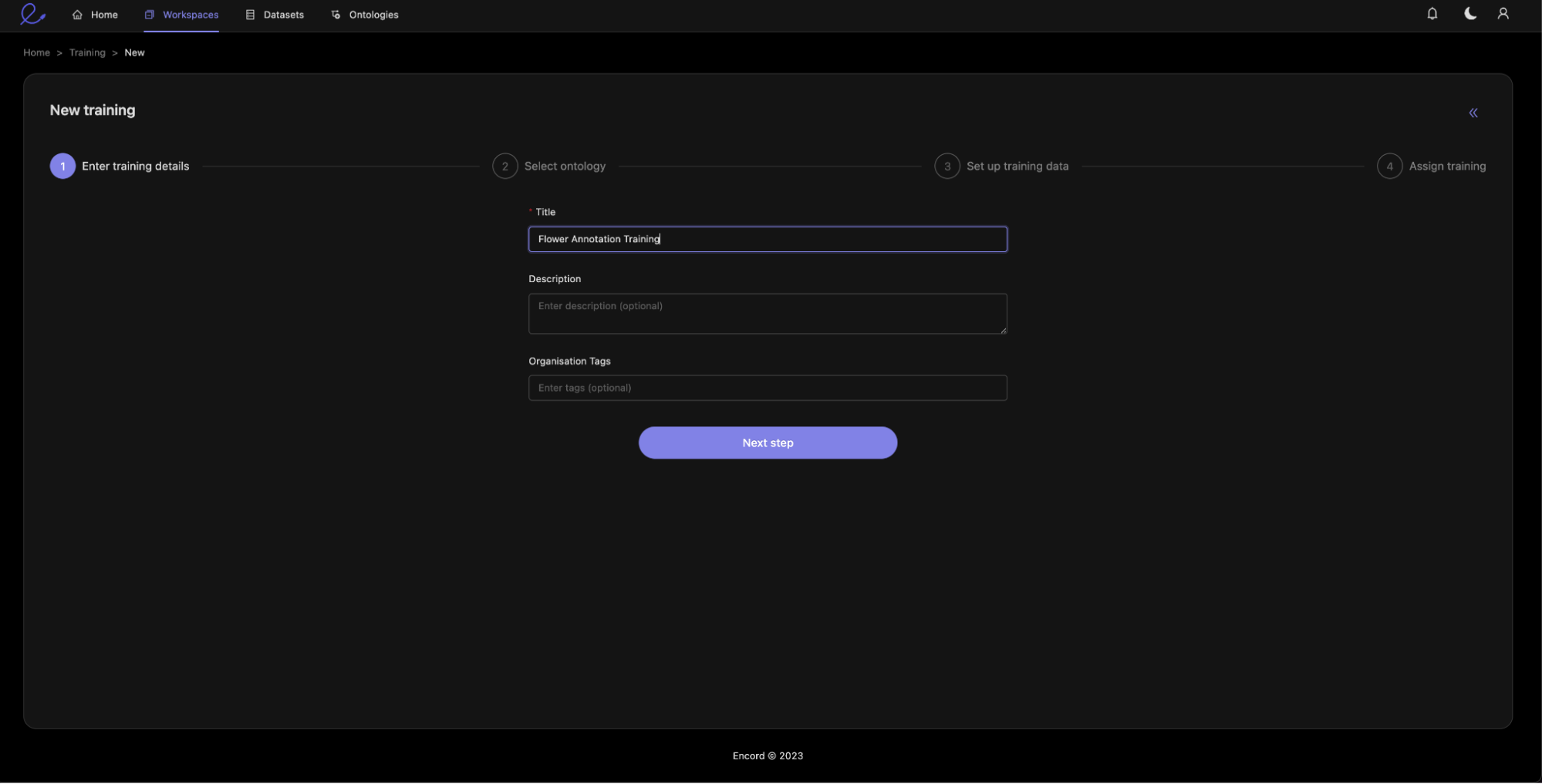Focus the Description text area
The height and width of the screenshot is (784, 1542).
point(768,314)
